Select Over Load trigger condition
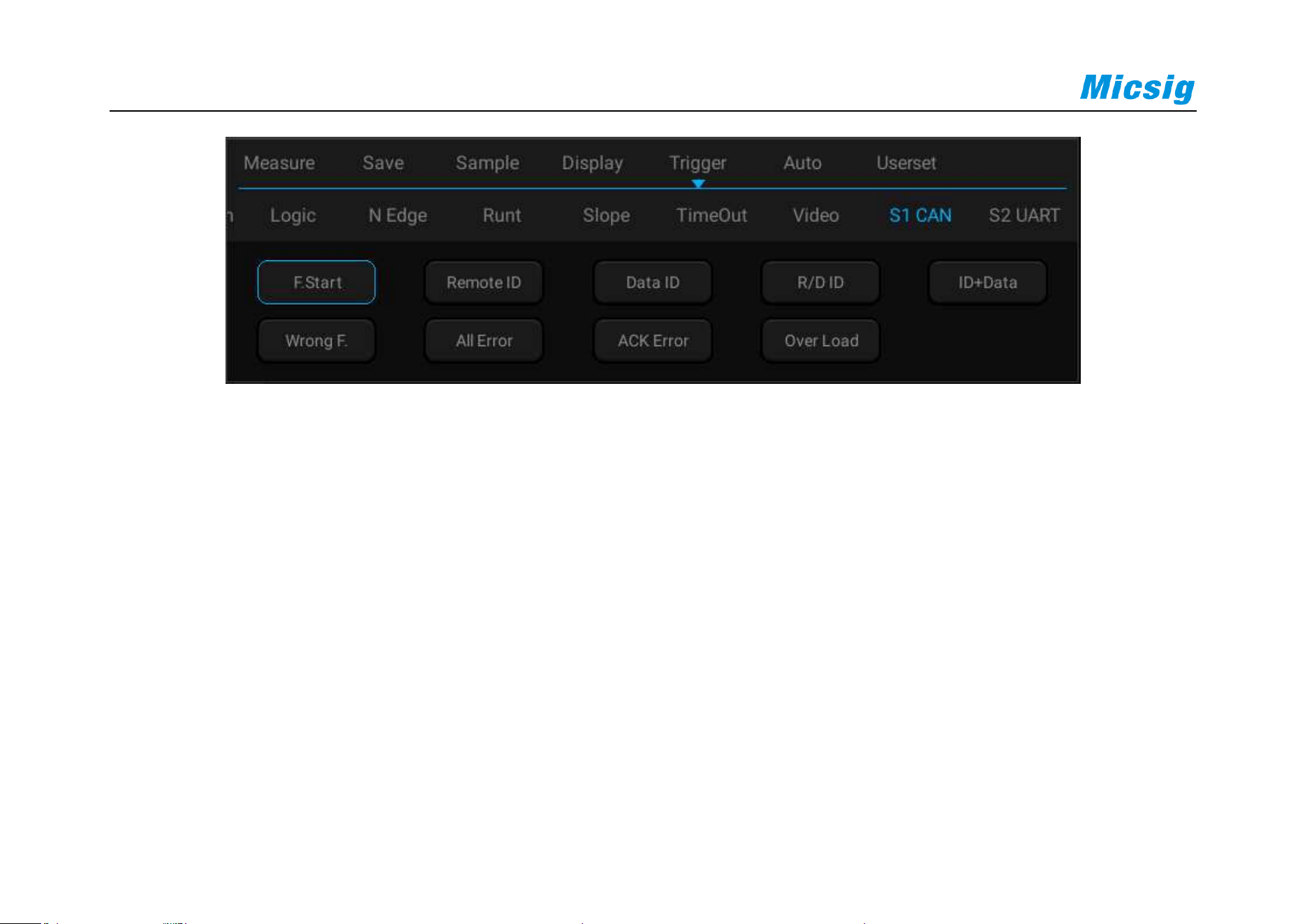This screenshot has width=1307, height=924. pyautogui.click(x=820, y=341)
